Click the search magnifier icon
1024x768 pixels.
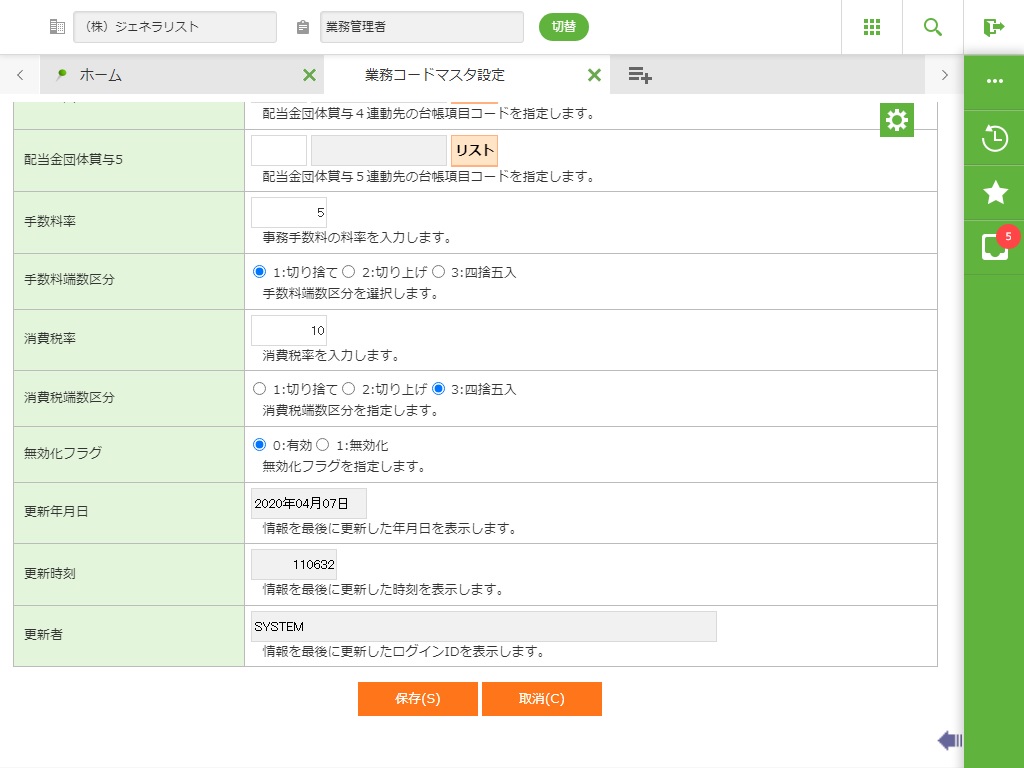tap(932, 27)
